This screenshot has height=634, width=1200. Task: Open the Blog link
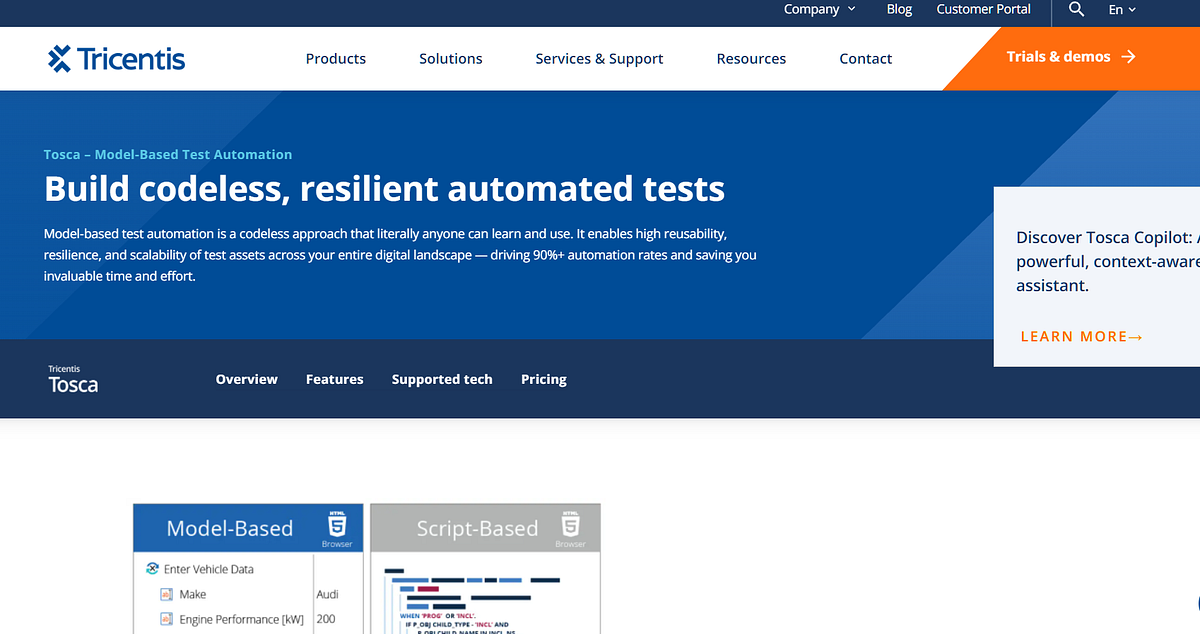point(899,9)
